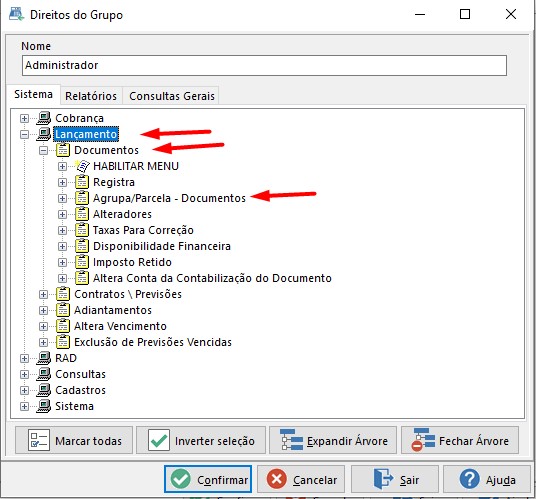Expand the Alteradores node

point(62,215)
